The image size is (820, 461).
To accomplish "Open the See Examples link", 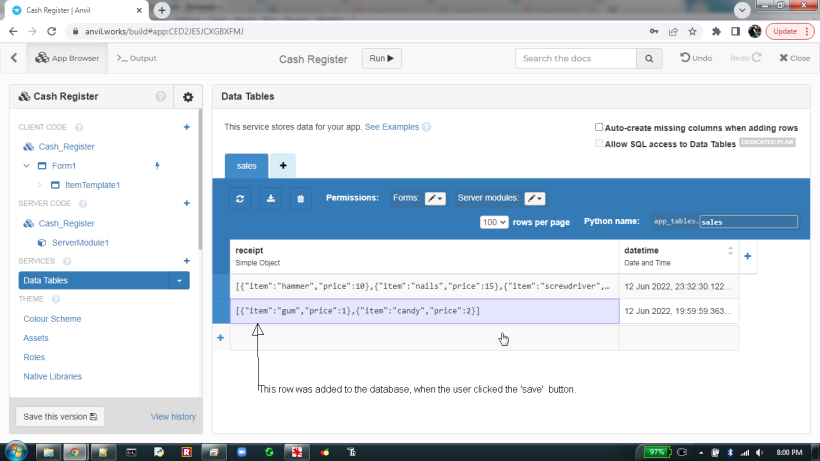I will point(392,128).
